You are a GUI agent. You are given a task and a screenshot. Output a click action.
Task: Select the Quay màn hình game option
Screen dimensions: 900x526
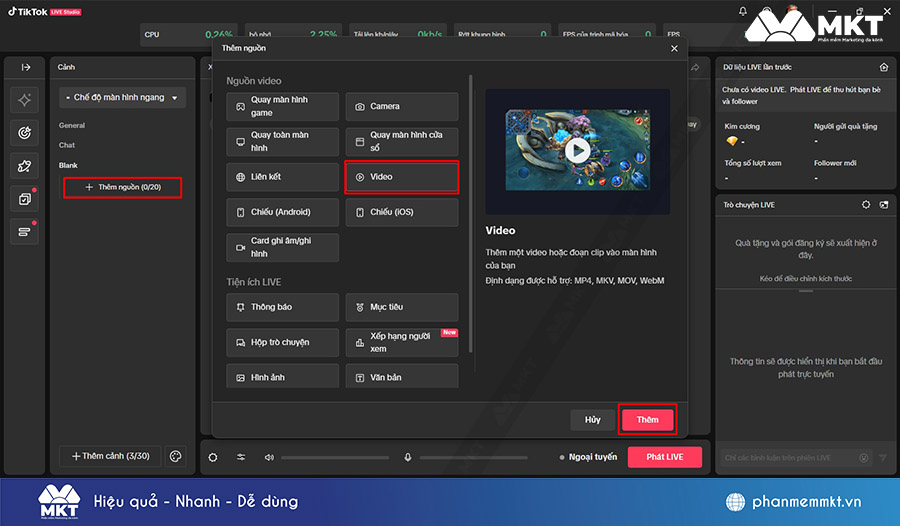tap(282, 107)
